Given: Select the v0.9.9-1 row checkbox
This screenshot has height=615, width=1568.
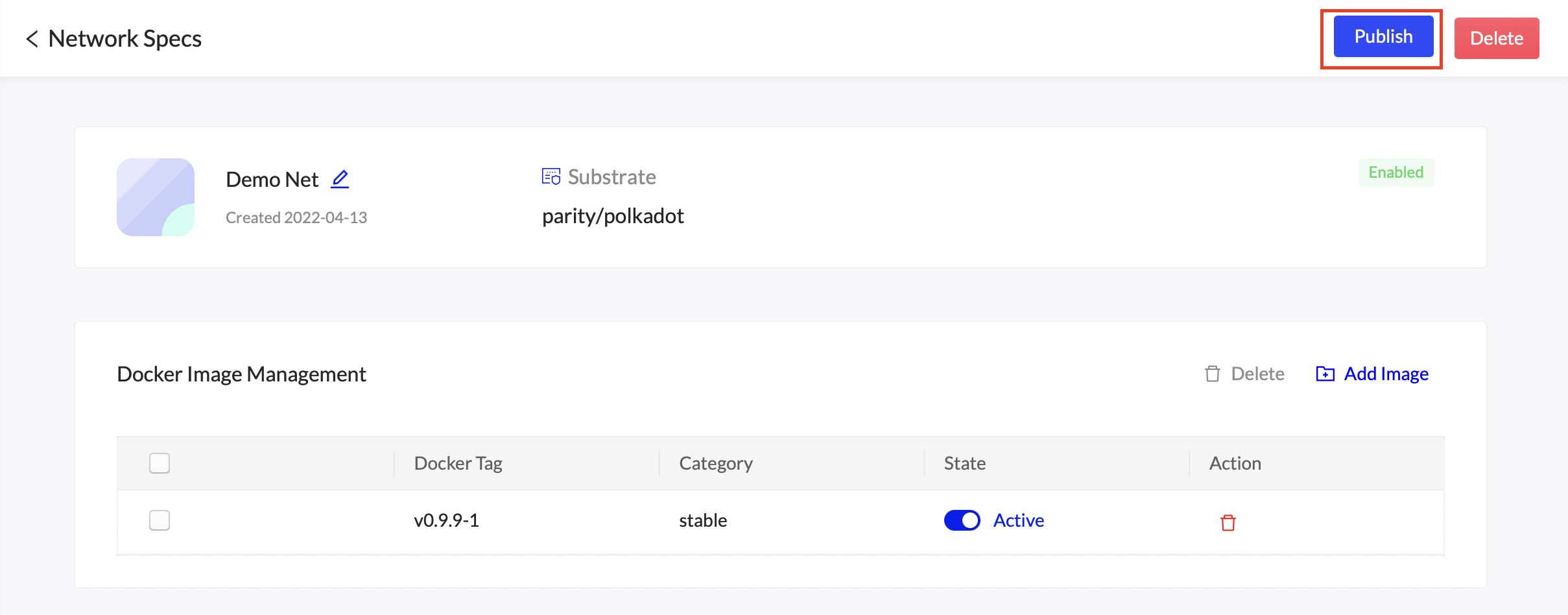Looking at the screenshot, I should tap(160, 520).
